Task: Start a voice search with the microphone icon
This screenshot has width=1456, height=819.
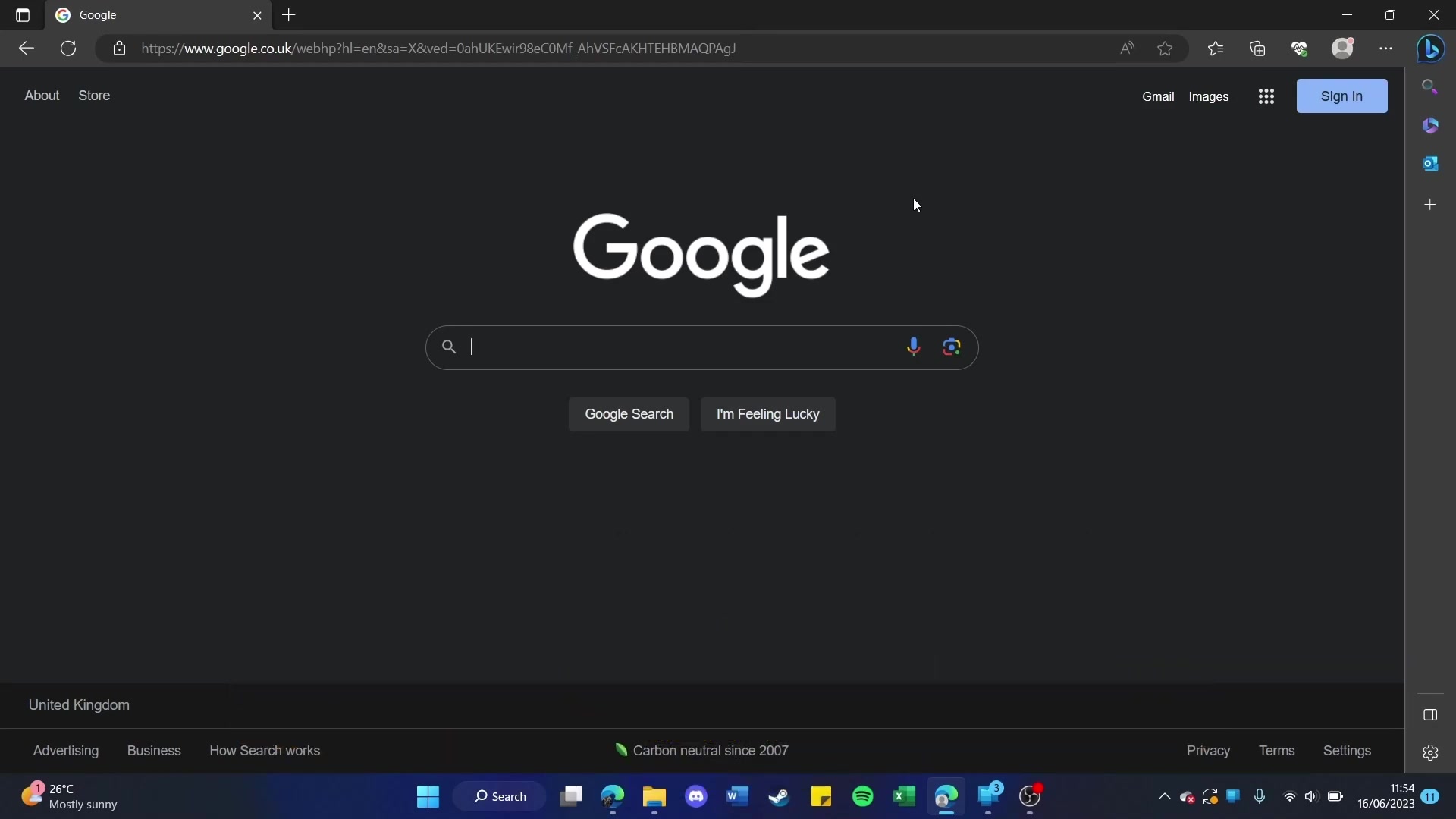Action: click(x=913, y=347)
